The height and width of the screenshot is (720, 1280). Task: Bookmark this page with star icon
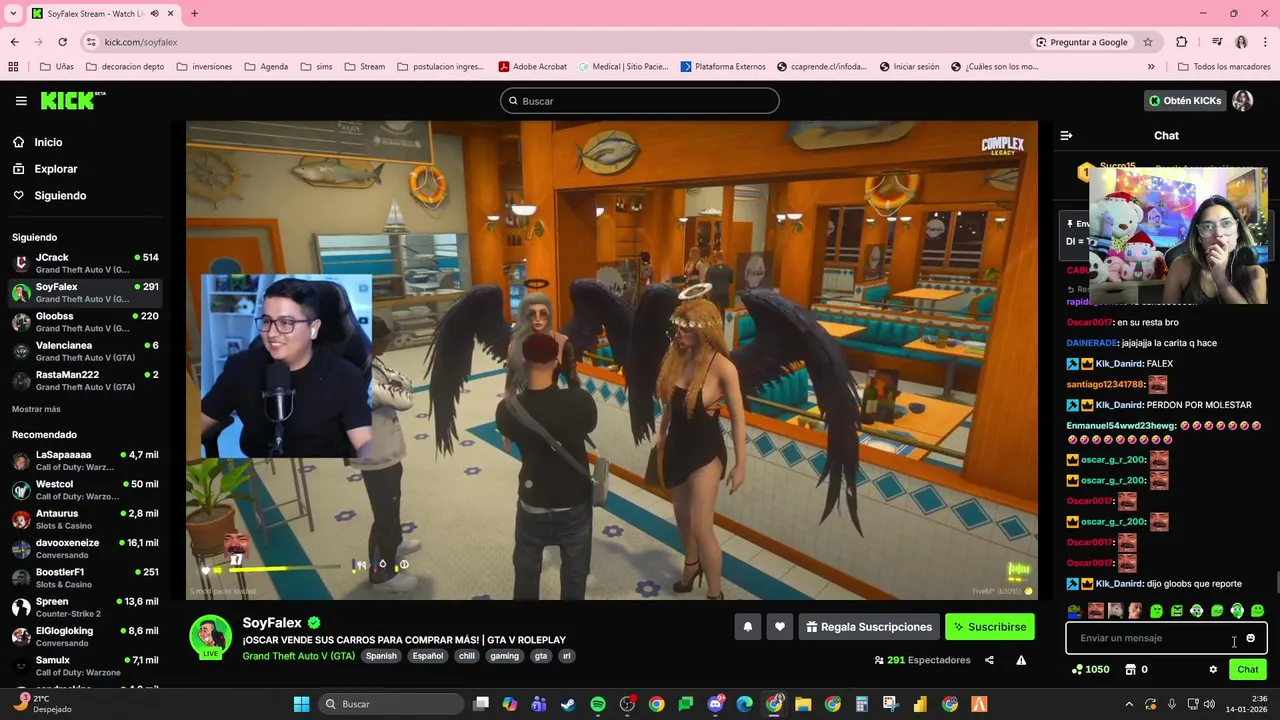1148,42
